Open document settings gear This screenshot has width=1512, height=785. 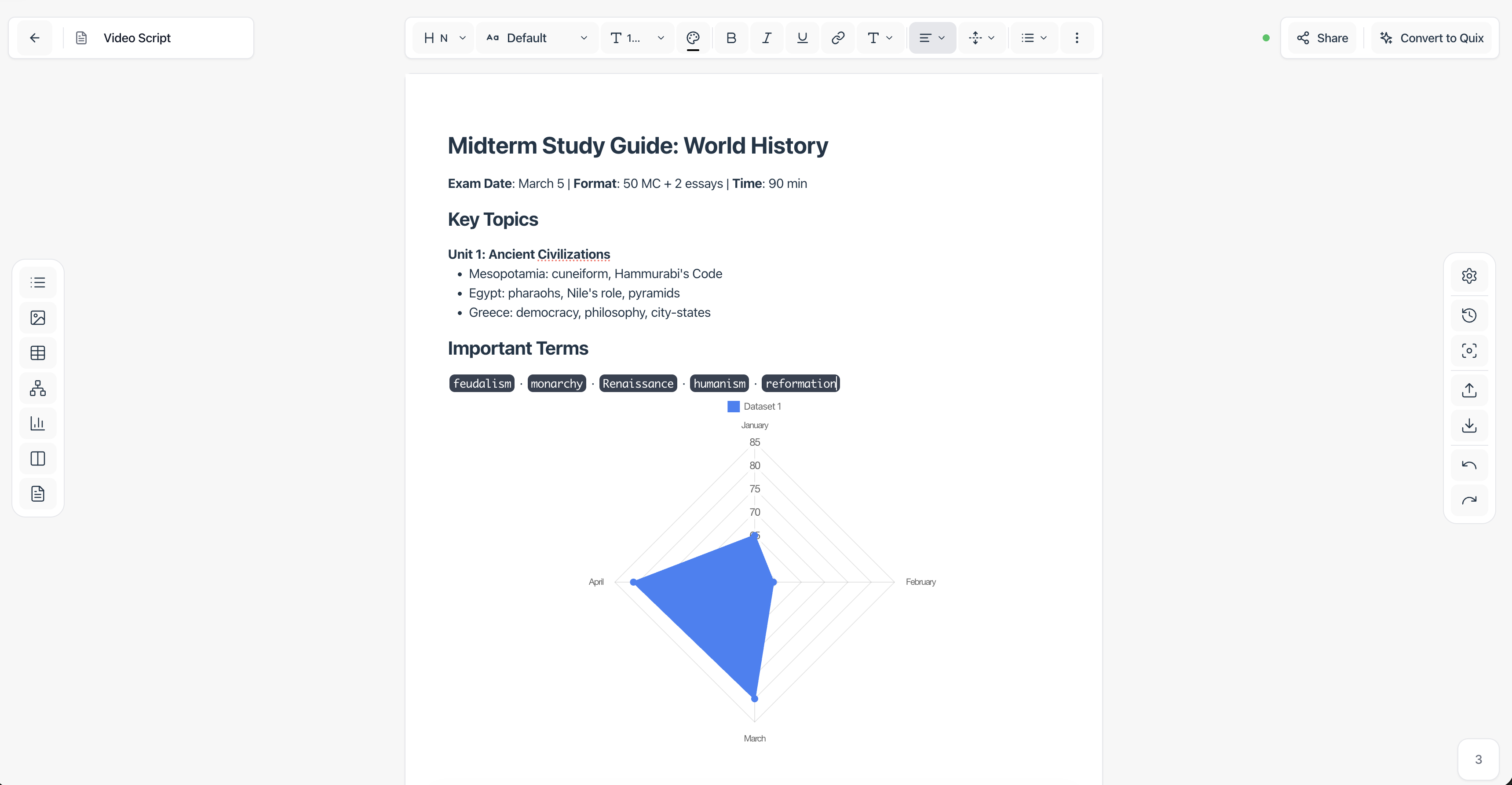(1468, 276)
